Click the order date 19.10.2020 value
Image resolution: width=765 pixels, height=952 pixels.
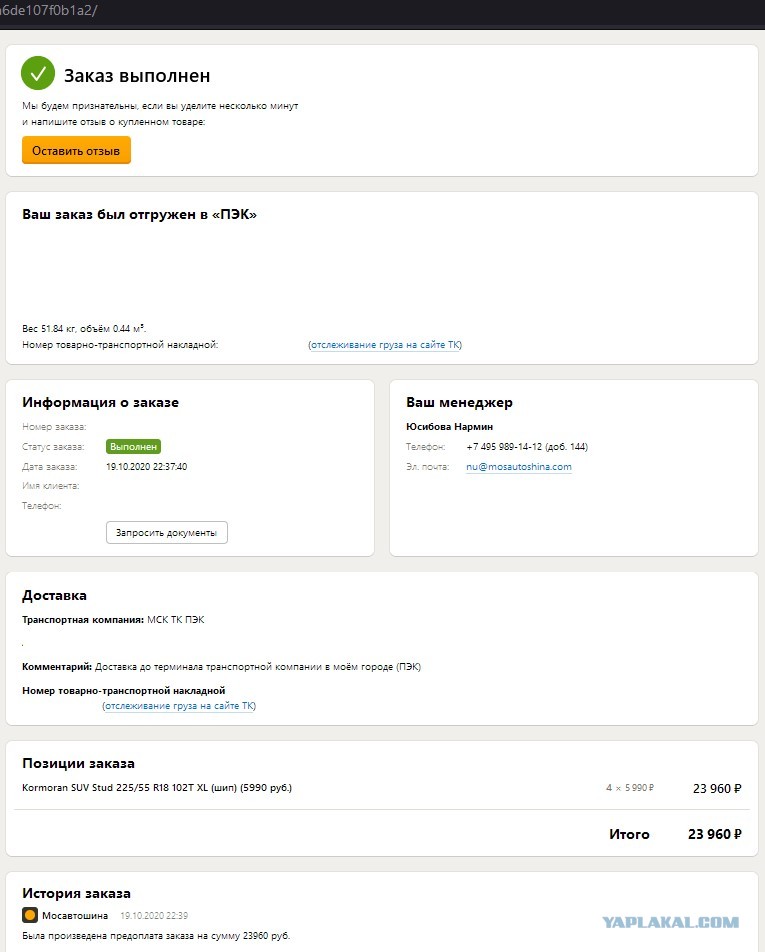pos(147,467)
